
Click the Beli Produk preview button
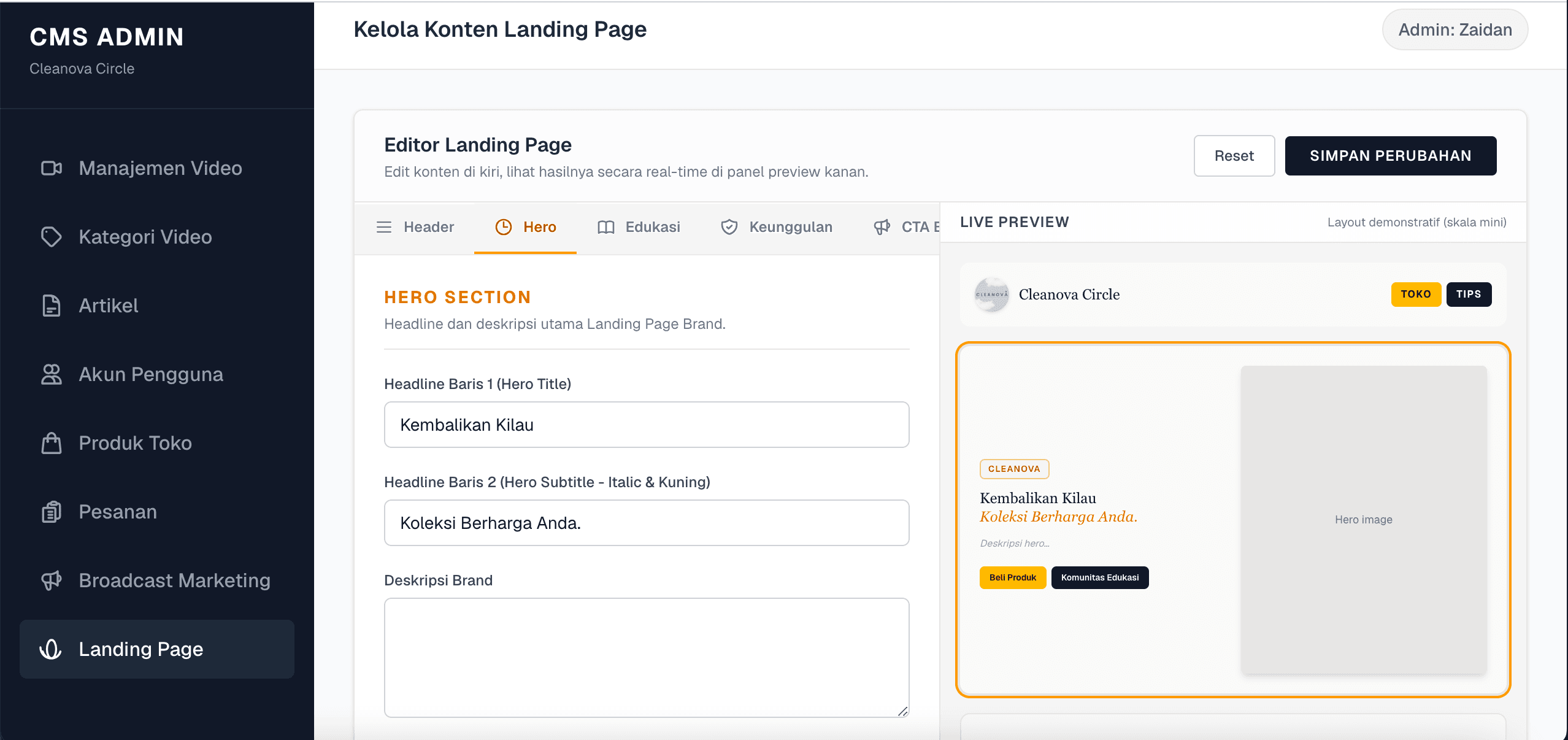click(1013, 577)
